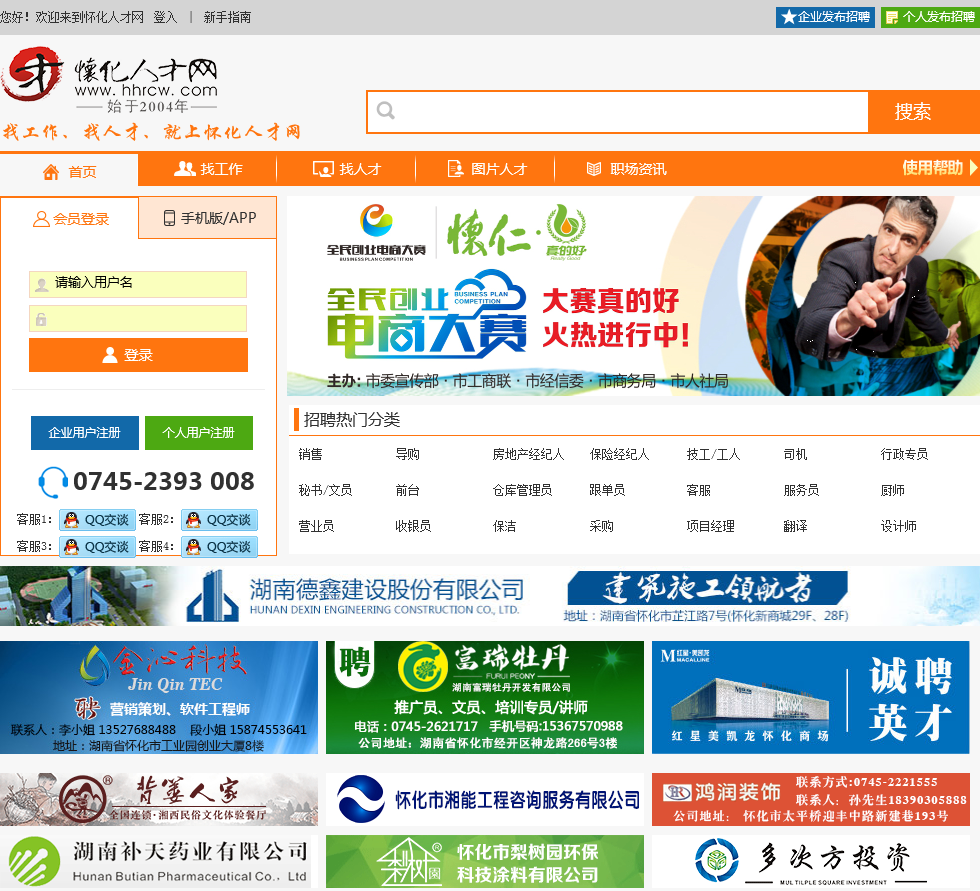Open the 厨师 job category
The image size is (980, 891).
tap(892, 490)
